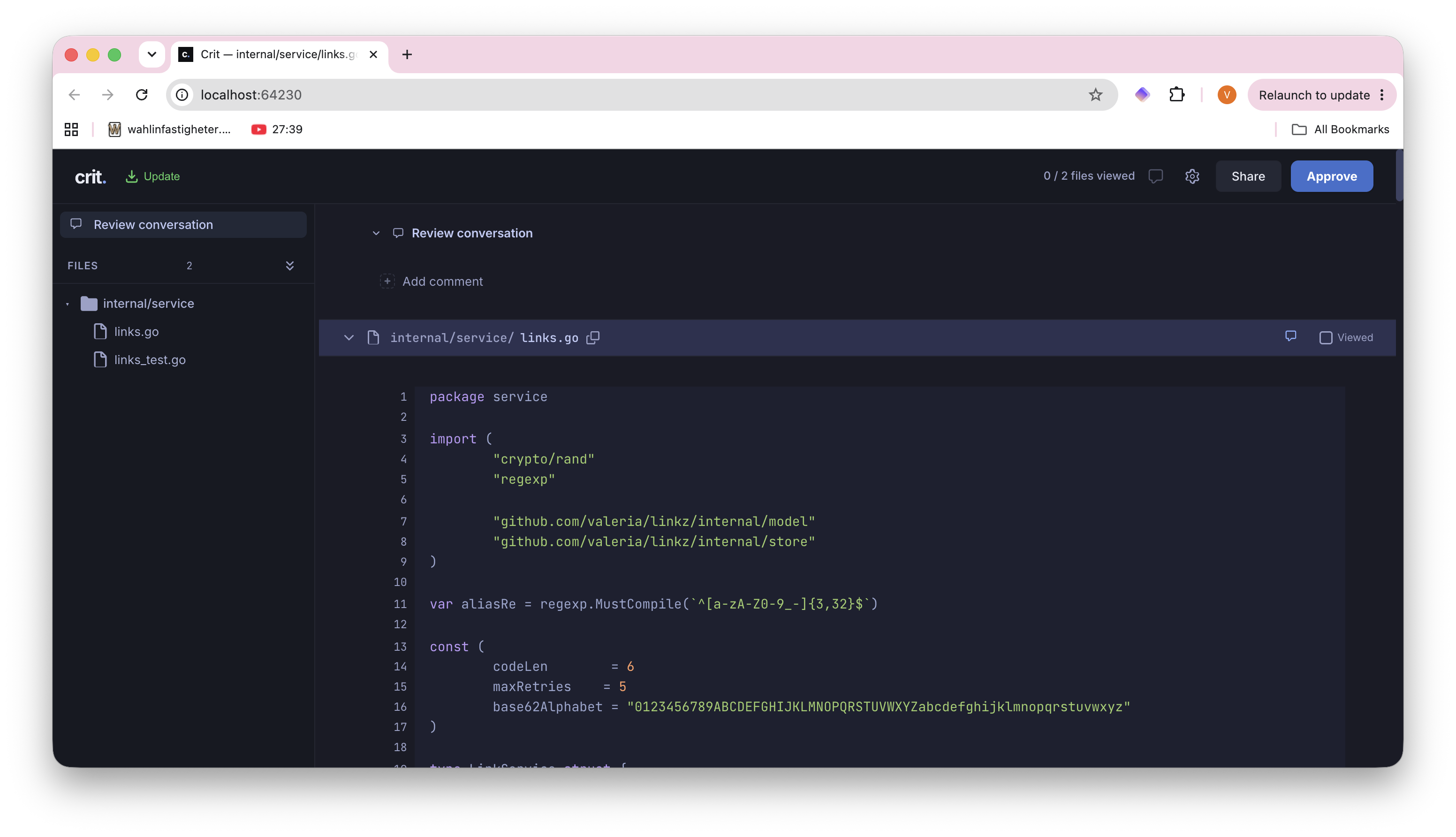Click line number 11
Image resolution: width=1456 pixels, height=837 pixels.
(x=400, y=604)
